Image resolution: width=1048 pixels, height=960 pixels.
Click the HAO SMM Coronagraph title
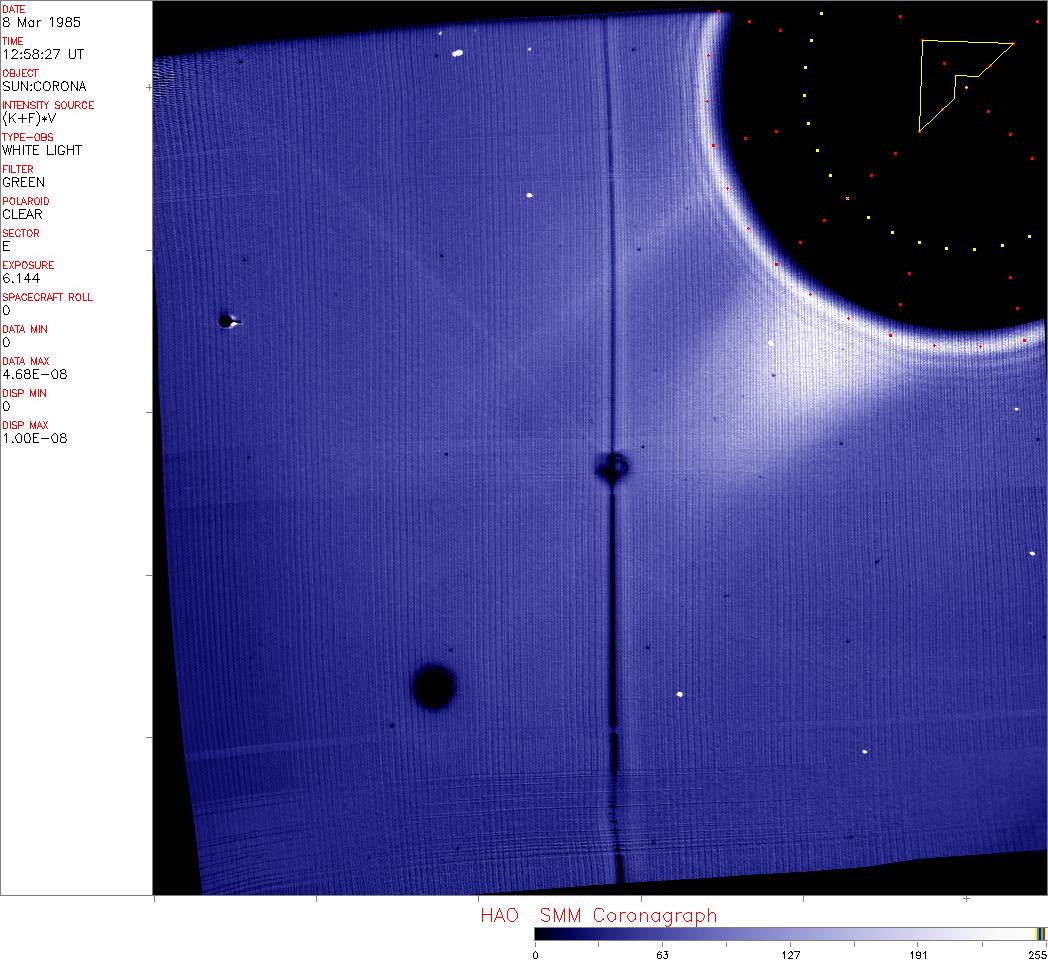tap(598, 916)
